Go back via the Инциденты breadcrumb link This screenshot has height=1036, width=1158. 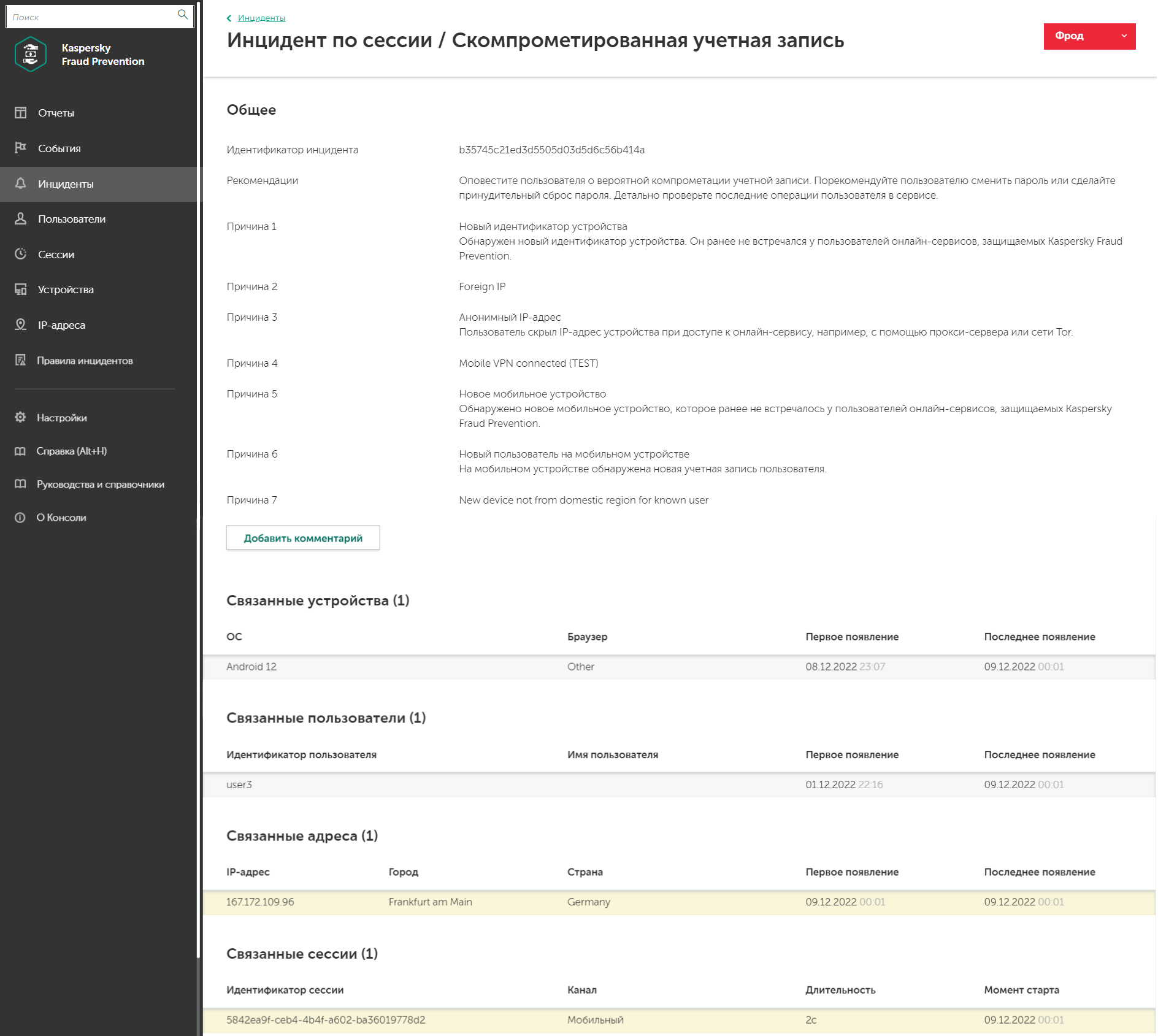(x=261, y=18)
